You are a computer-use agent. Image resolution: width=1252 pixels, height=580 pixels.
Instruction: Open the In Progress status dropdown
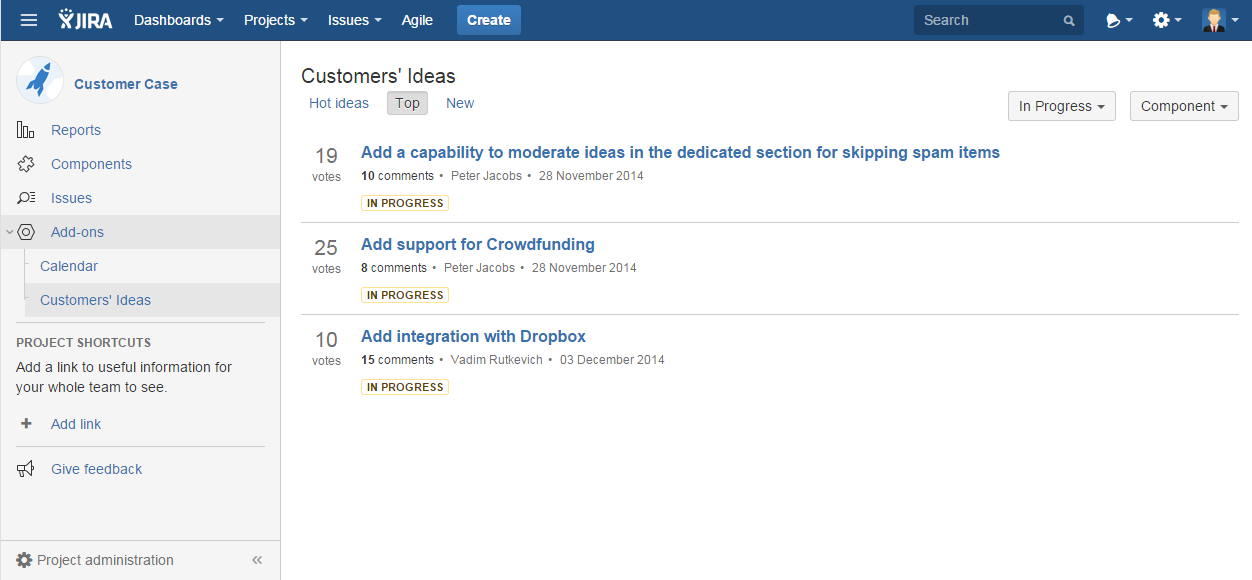1062,106
